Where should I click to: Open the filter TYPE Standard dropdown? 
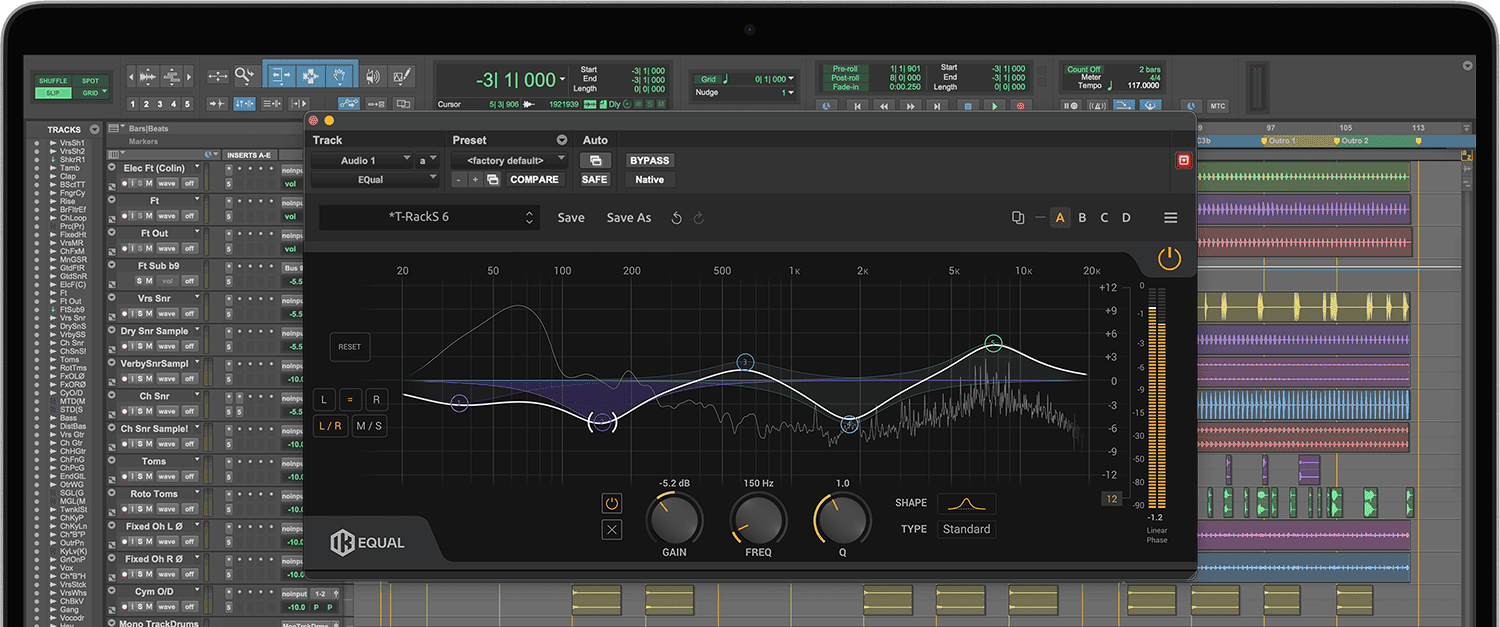tap(966, 529)
